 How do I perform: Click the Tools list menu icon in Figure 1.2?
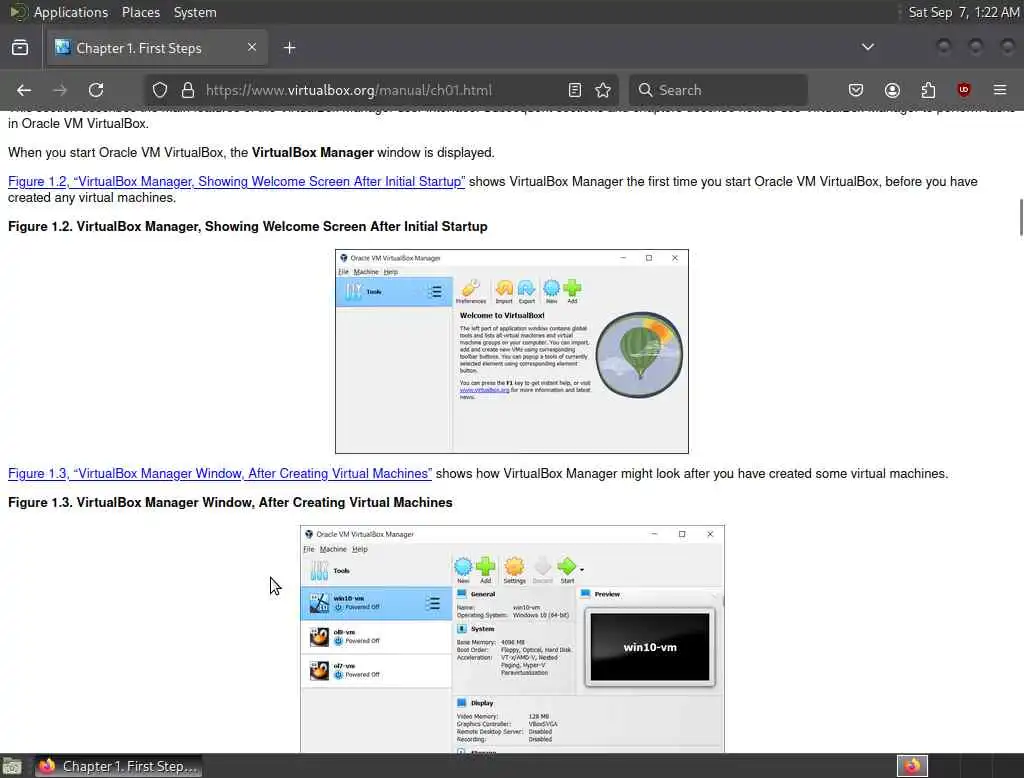point(435,292)
